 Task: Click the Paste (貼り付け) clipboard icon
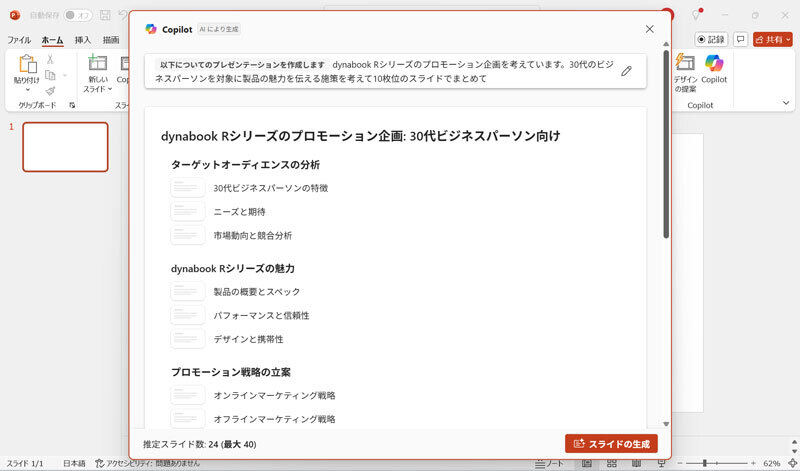coord(27,64)
